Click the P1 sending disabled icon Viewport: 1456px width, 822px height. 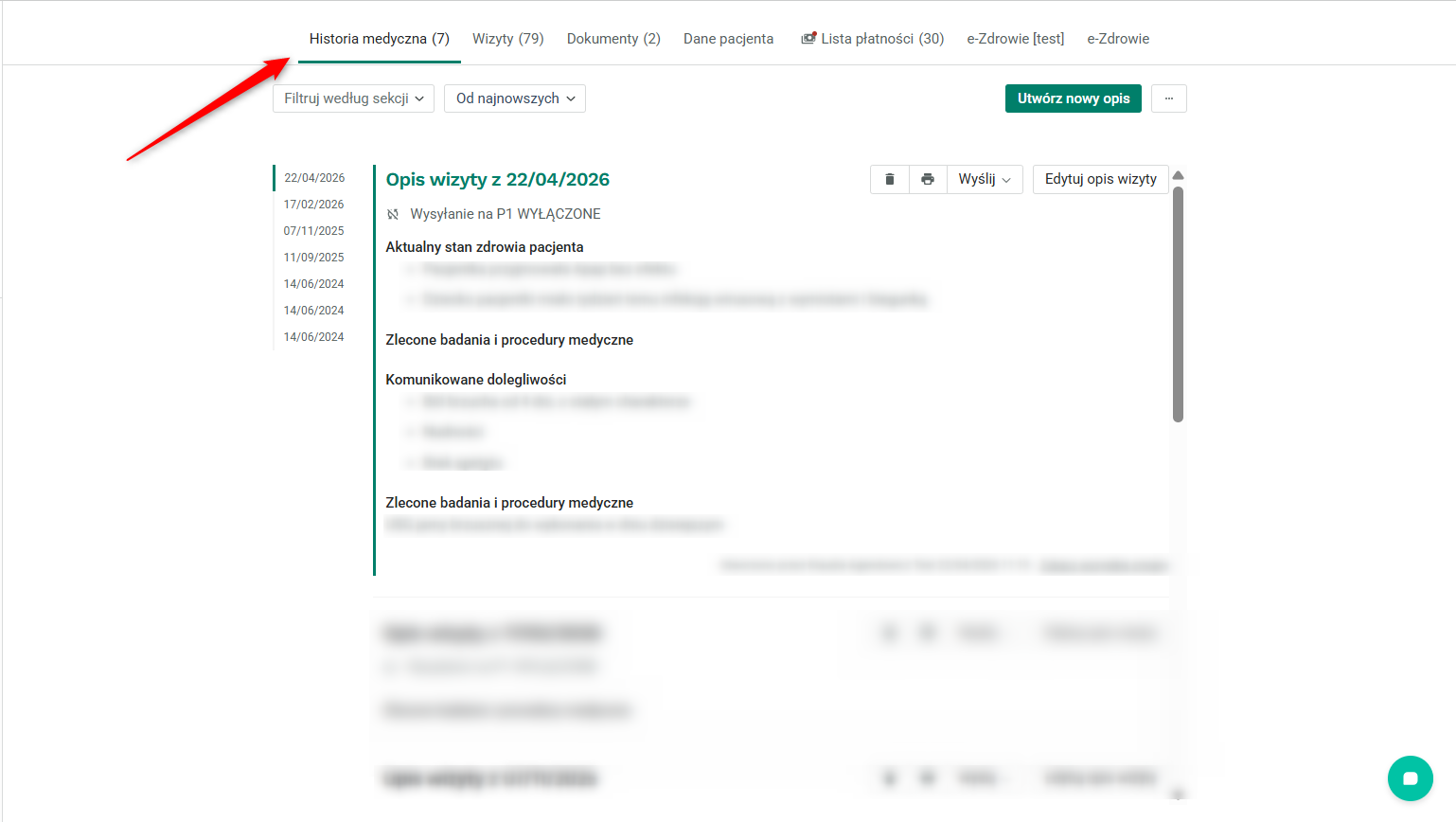[393, 214]
